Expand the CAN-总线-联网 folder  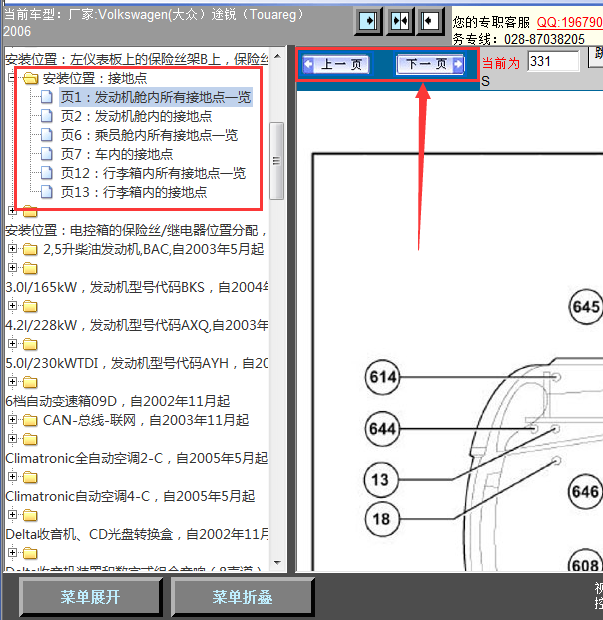pos(12,420)
